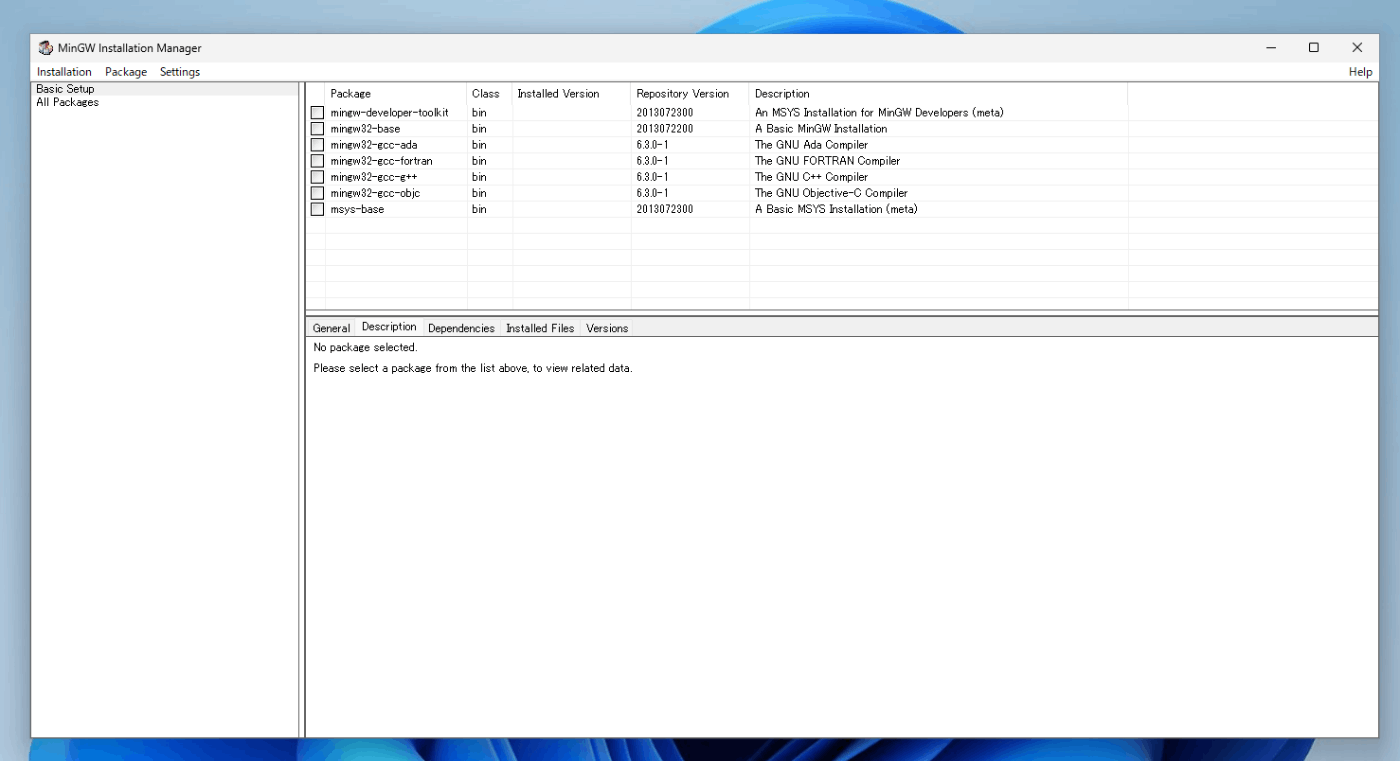Close the MinGW Installation Manager window

tap(1357, 48)
